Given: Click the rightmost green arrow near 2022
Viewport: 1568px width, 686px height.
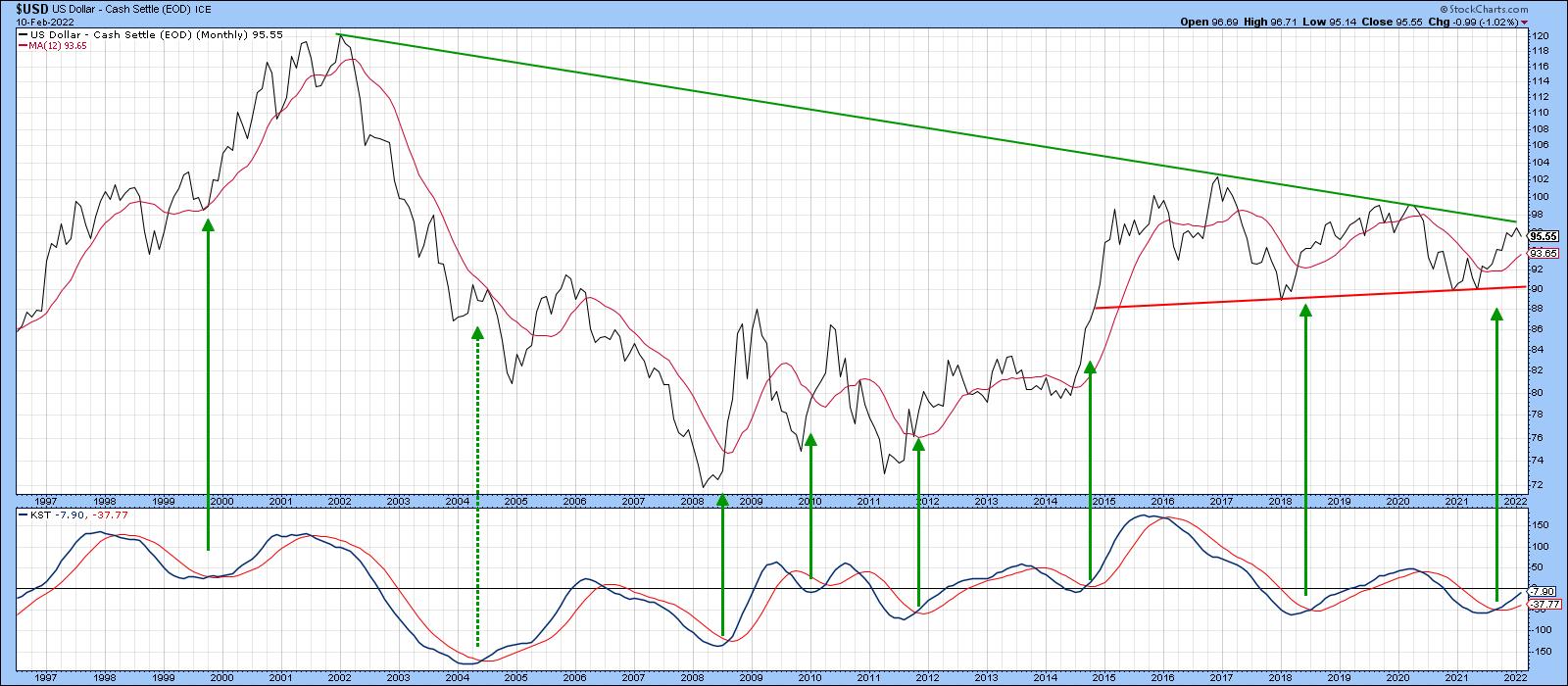Looking at the screenshot, I should coord(1496,451).
